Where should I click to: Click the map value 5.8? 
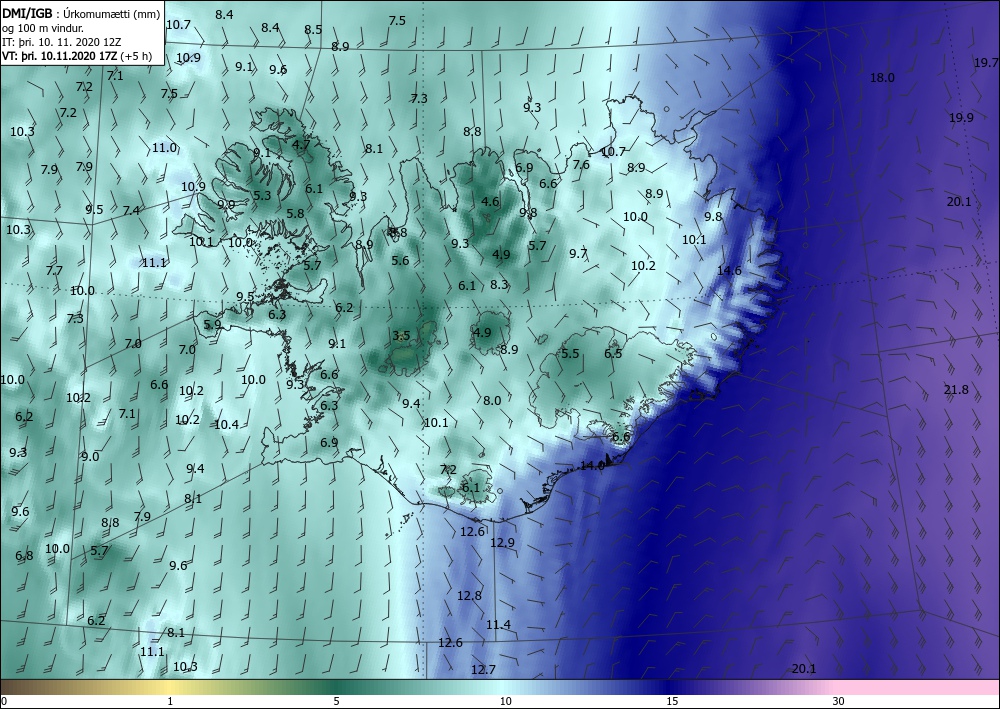(x=295, y=214)
